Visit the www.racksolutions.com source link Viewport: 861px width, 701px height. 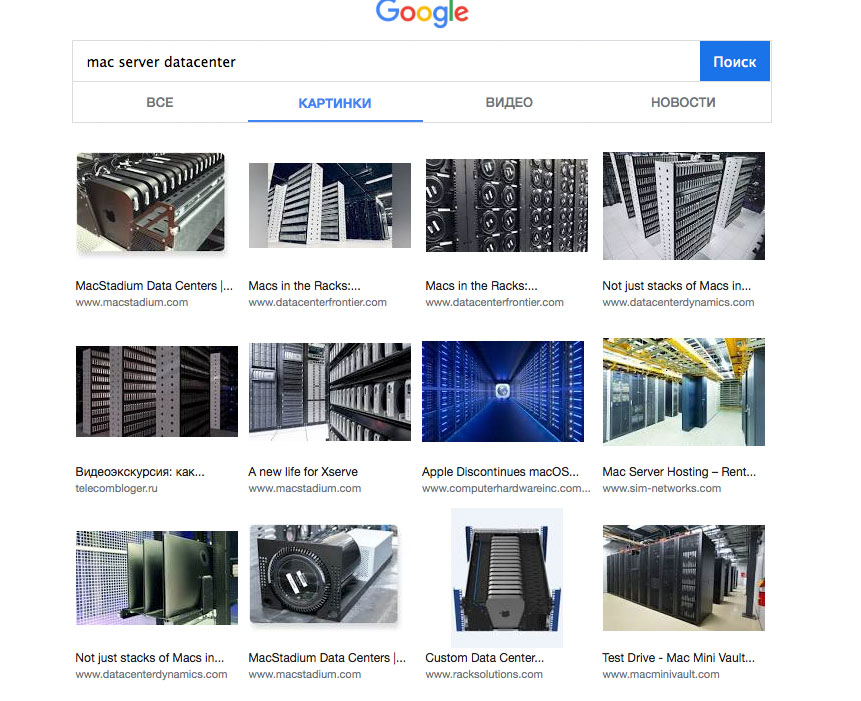click(484, 675)
